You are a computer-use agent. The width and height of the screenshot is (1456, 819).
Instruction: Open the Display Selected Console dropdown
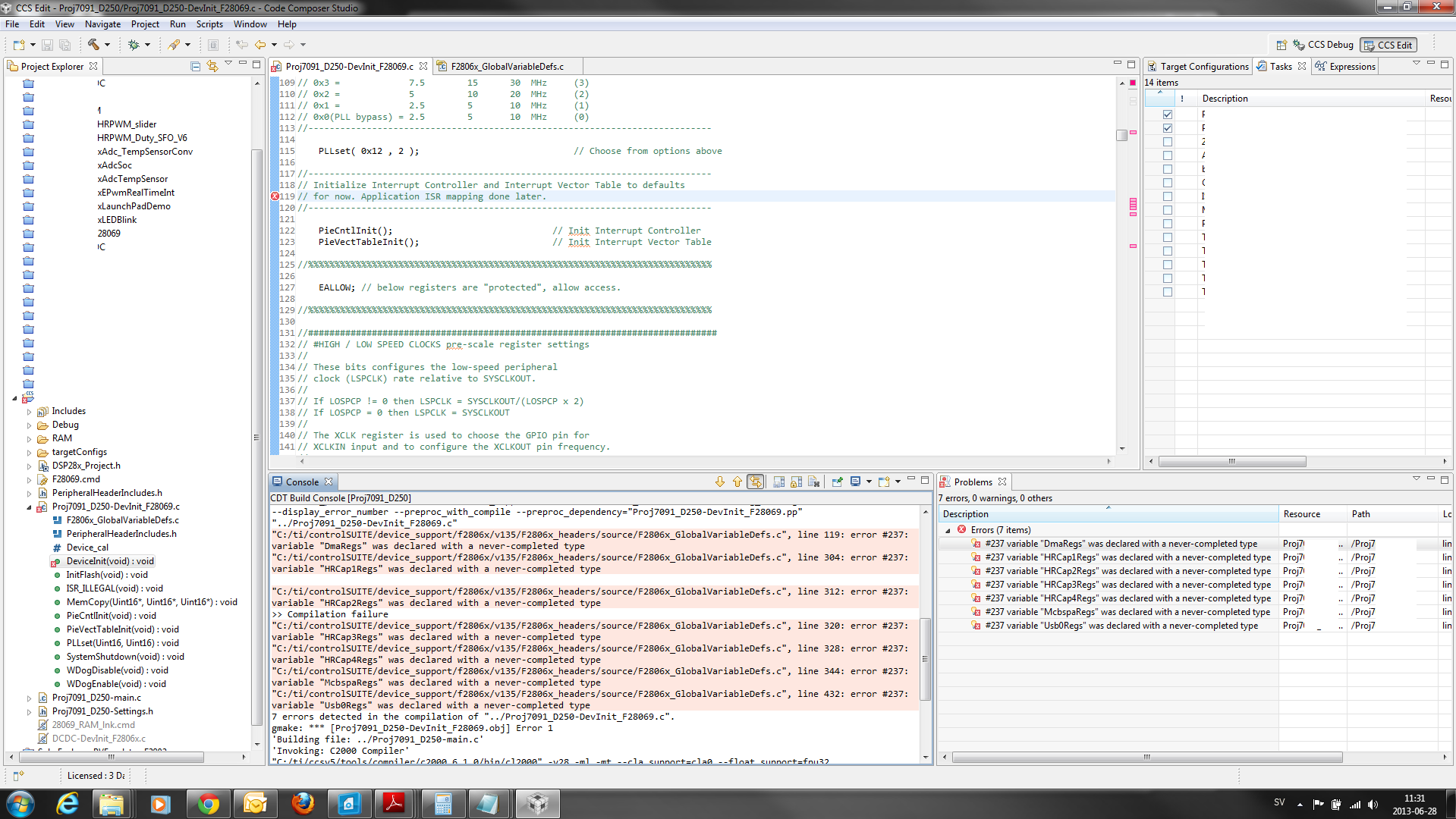click(x=869, y=482)
